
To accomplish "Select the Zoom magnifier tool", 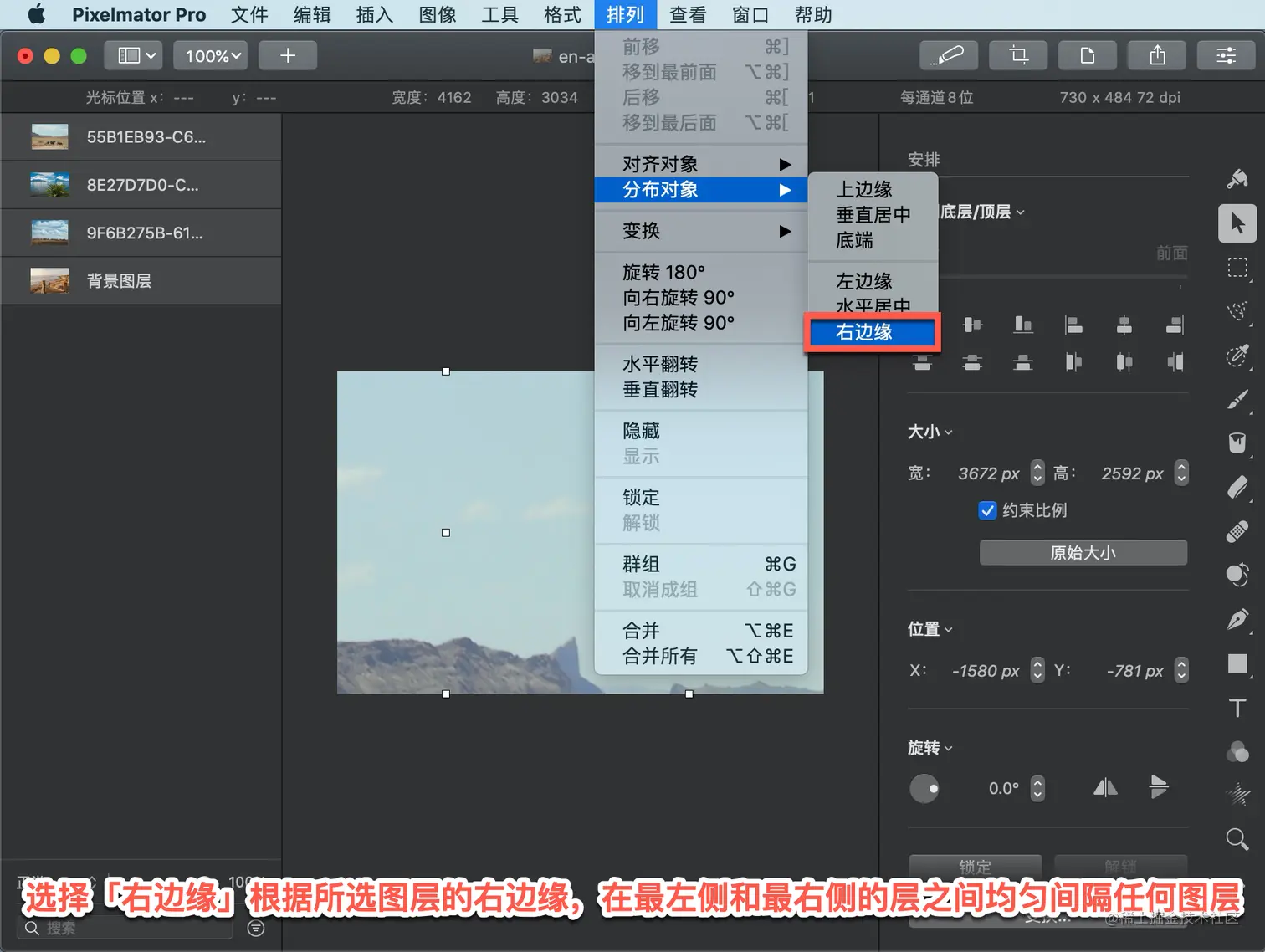I will point(1237,838).
